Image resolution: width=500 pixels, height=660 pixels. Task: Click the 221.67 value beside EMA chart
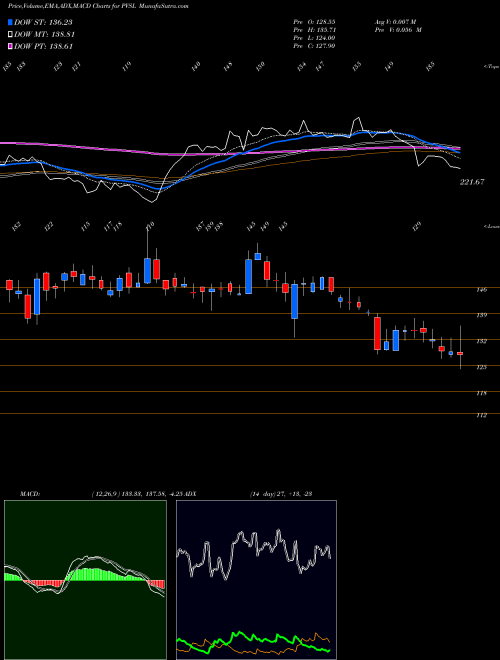click(x=472, y=182)
